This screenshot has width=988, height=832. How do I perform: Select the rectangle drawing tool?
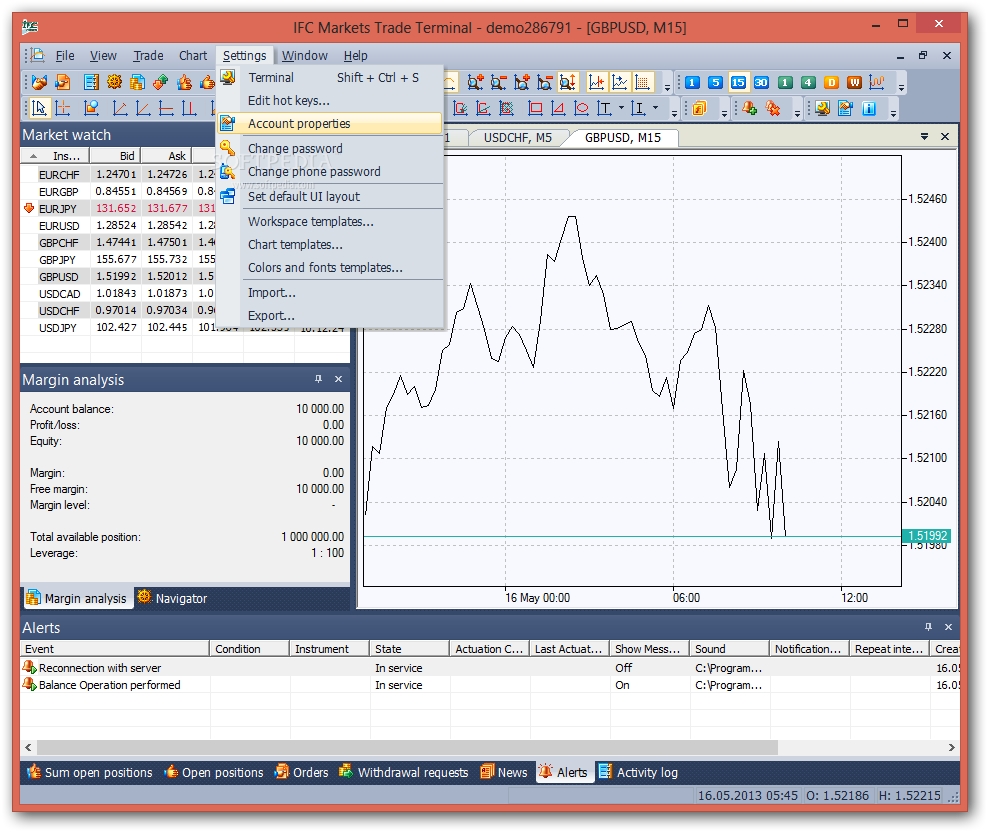coord(535,108)
